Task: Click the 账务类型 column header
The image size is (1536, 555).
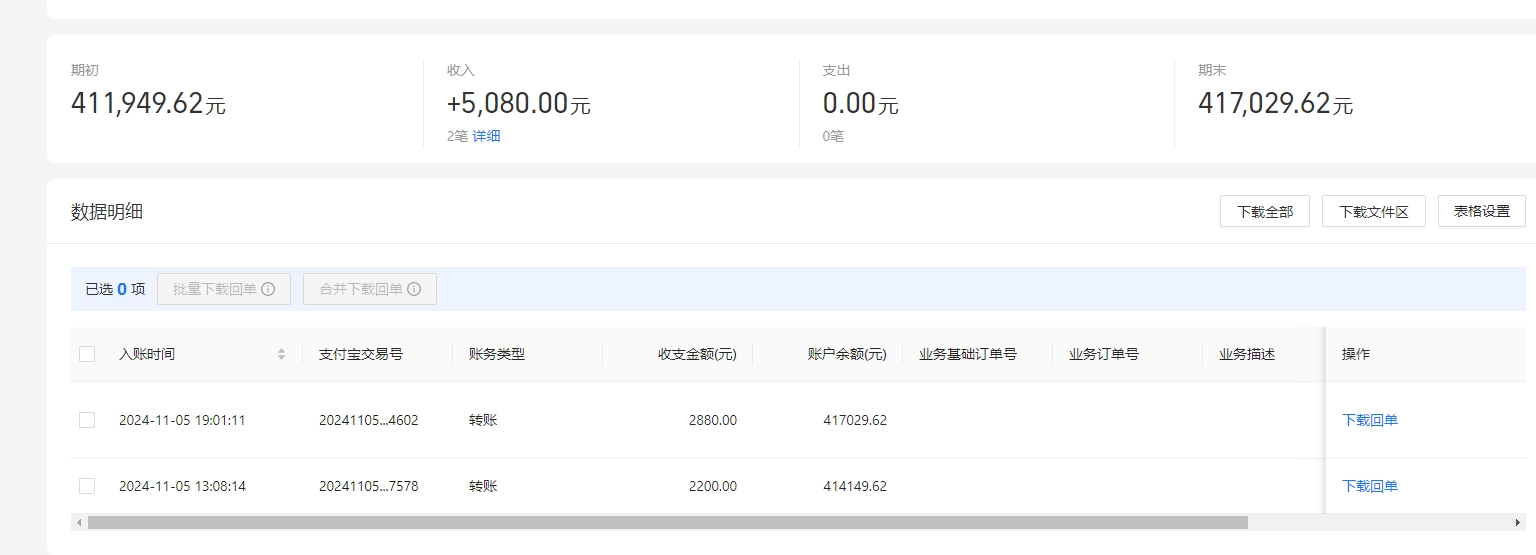Action: pos(497,354)
